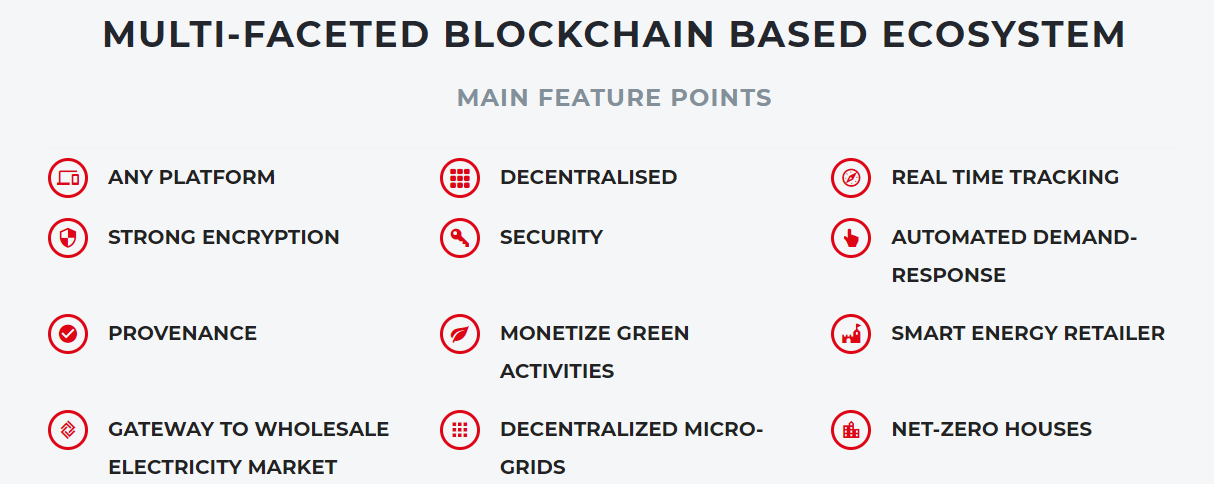Click the Decentralised grid icon
The image size is (1214, 484).
[460, 178]
